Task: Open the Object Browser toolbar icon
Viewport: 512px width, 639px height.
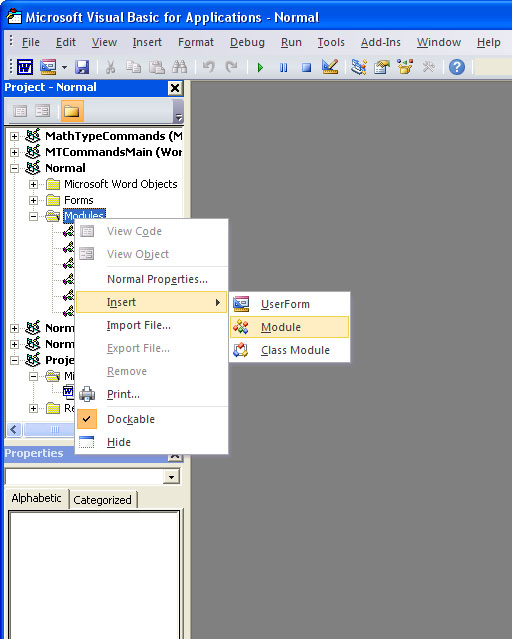Action: coord(405,67)
